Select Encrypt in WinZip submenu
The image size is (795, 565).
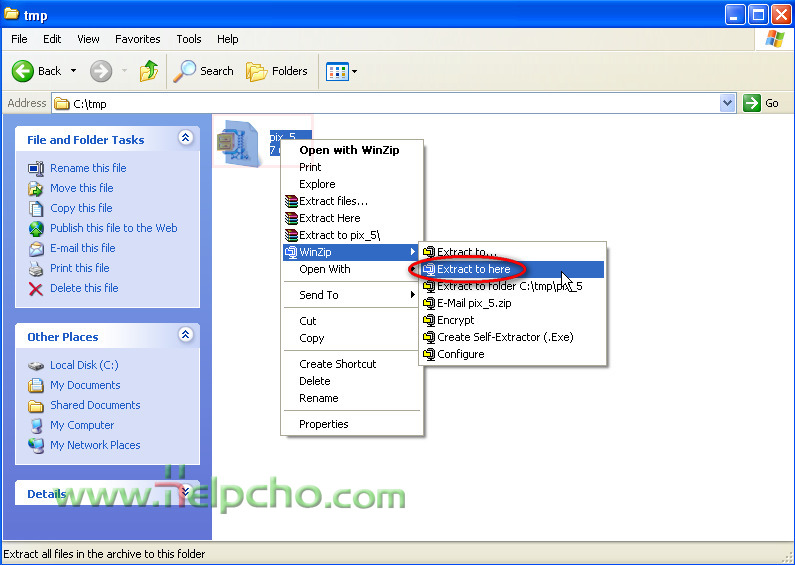tap(512, 320)
